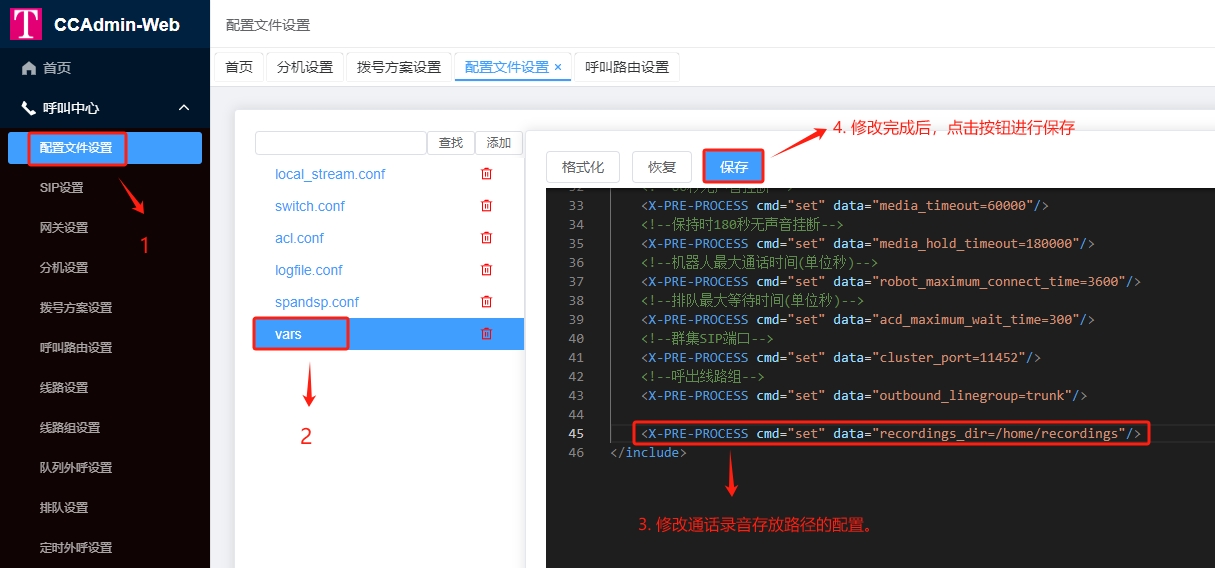Open 呼叫路由设置 in the sidebar
Image resolution: width=1215 pixels, height=568 pixels.
click(105, 348)
